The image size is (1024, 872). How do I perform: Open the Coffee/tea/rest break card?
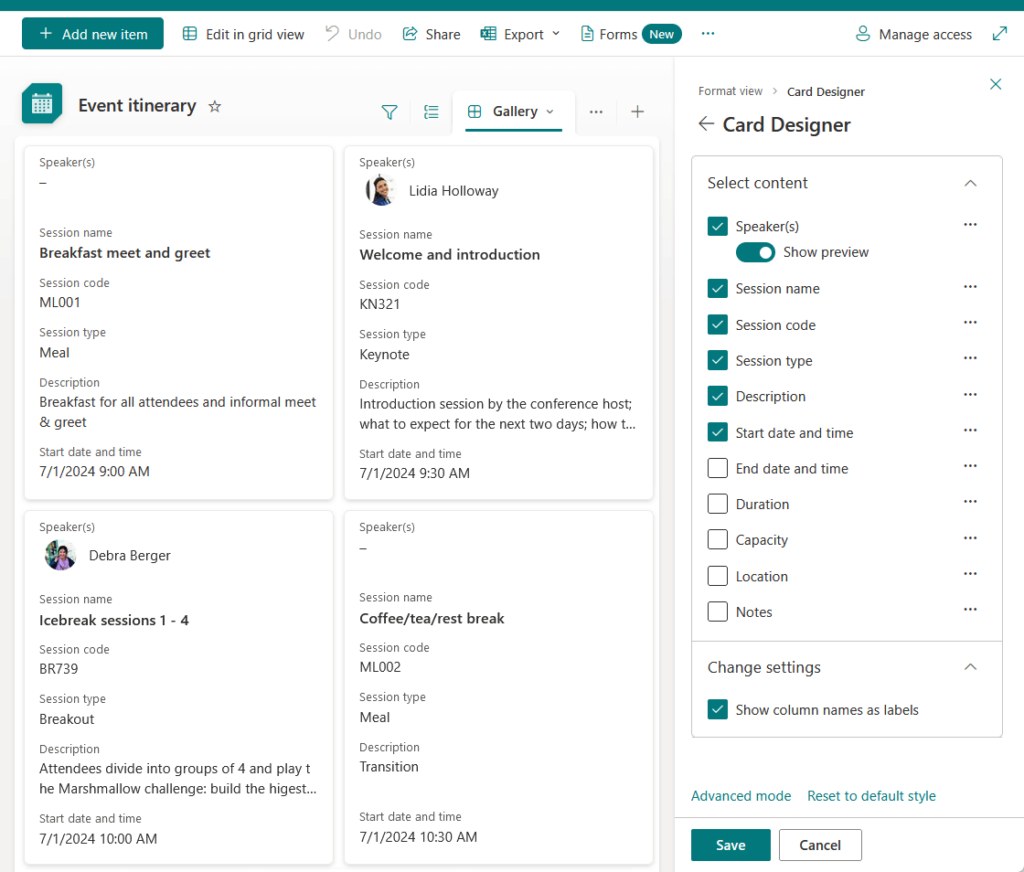(498, 688)
